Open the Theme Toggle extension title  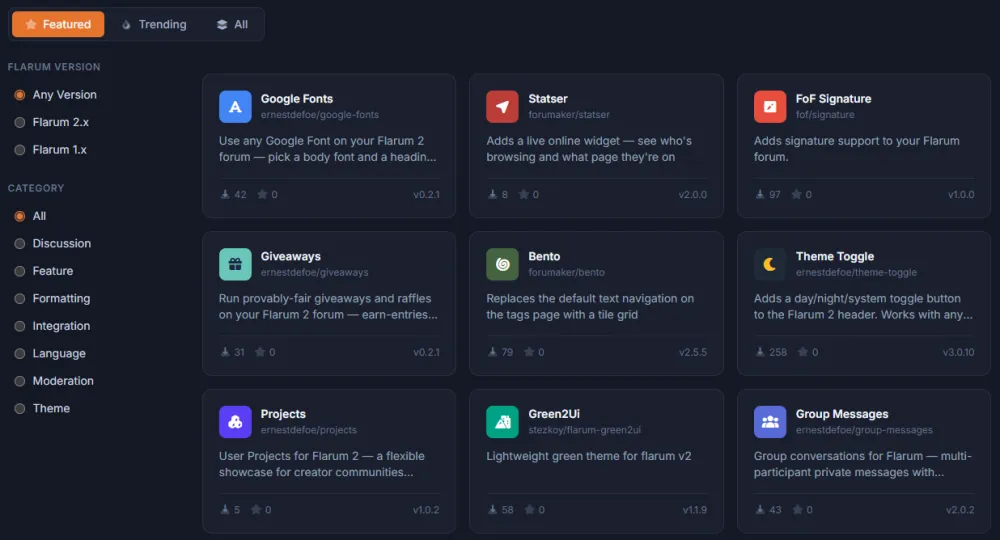tap(834, 256)
